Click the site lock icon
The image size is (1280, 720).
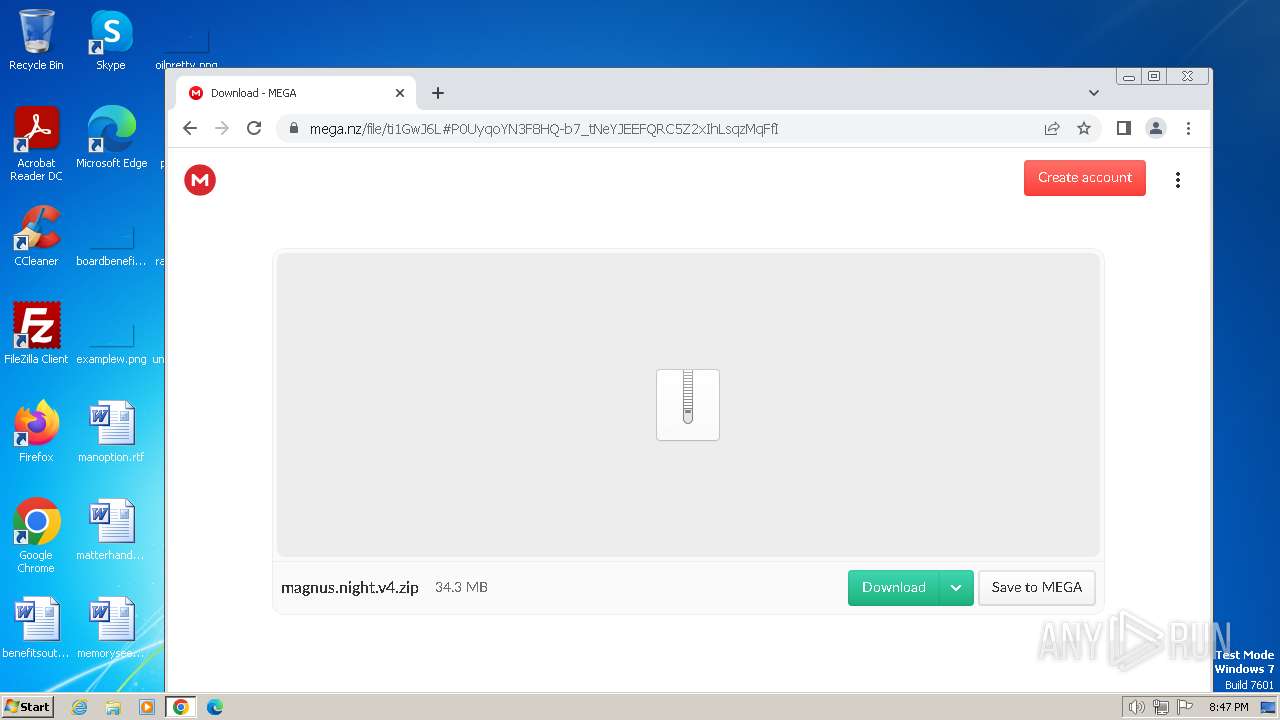point(294,128)
